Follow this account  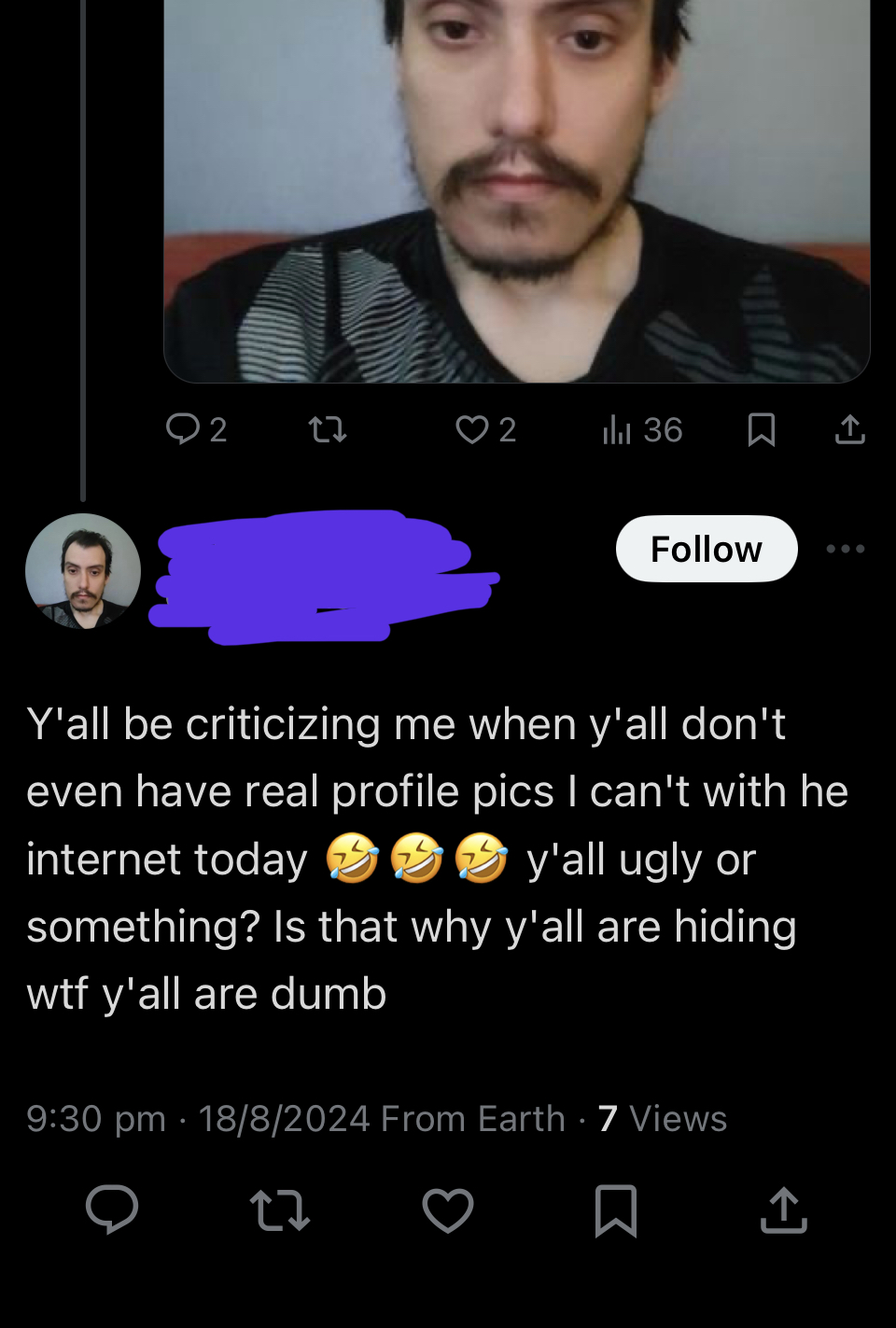707,549
